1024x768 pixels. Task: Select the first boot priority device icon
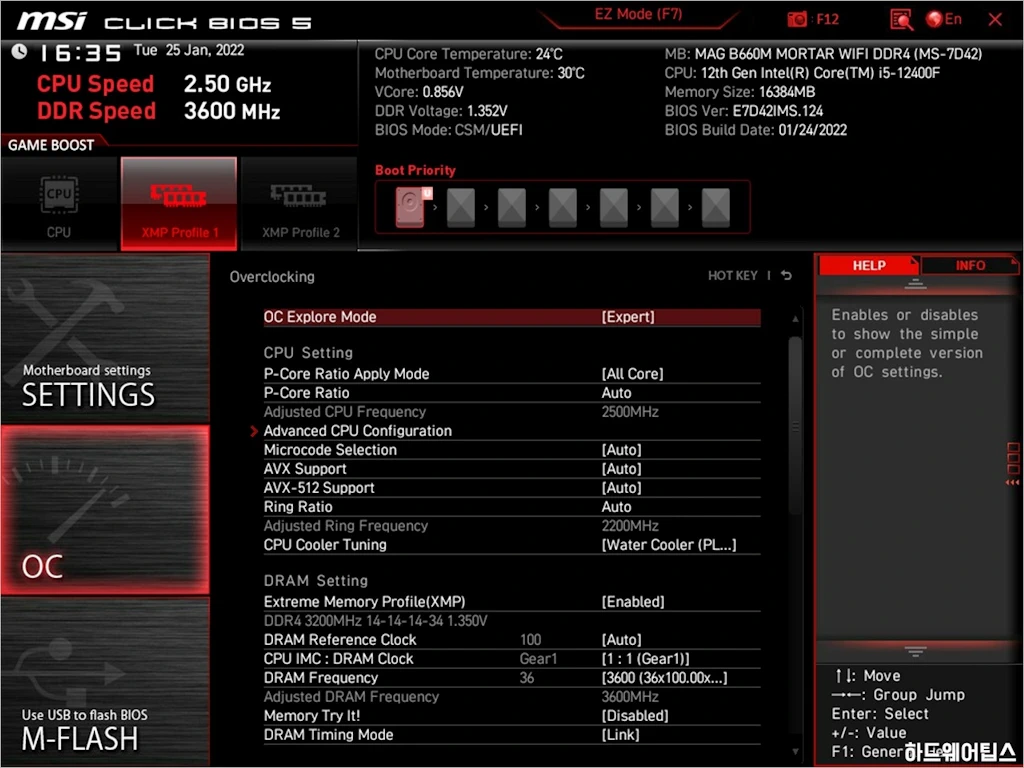point(411,208)
